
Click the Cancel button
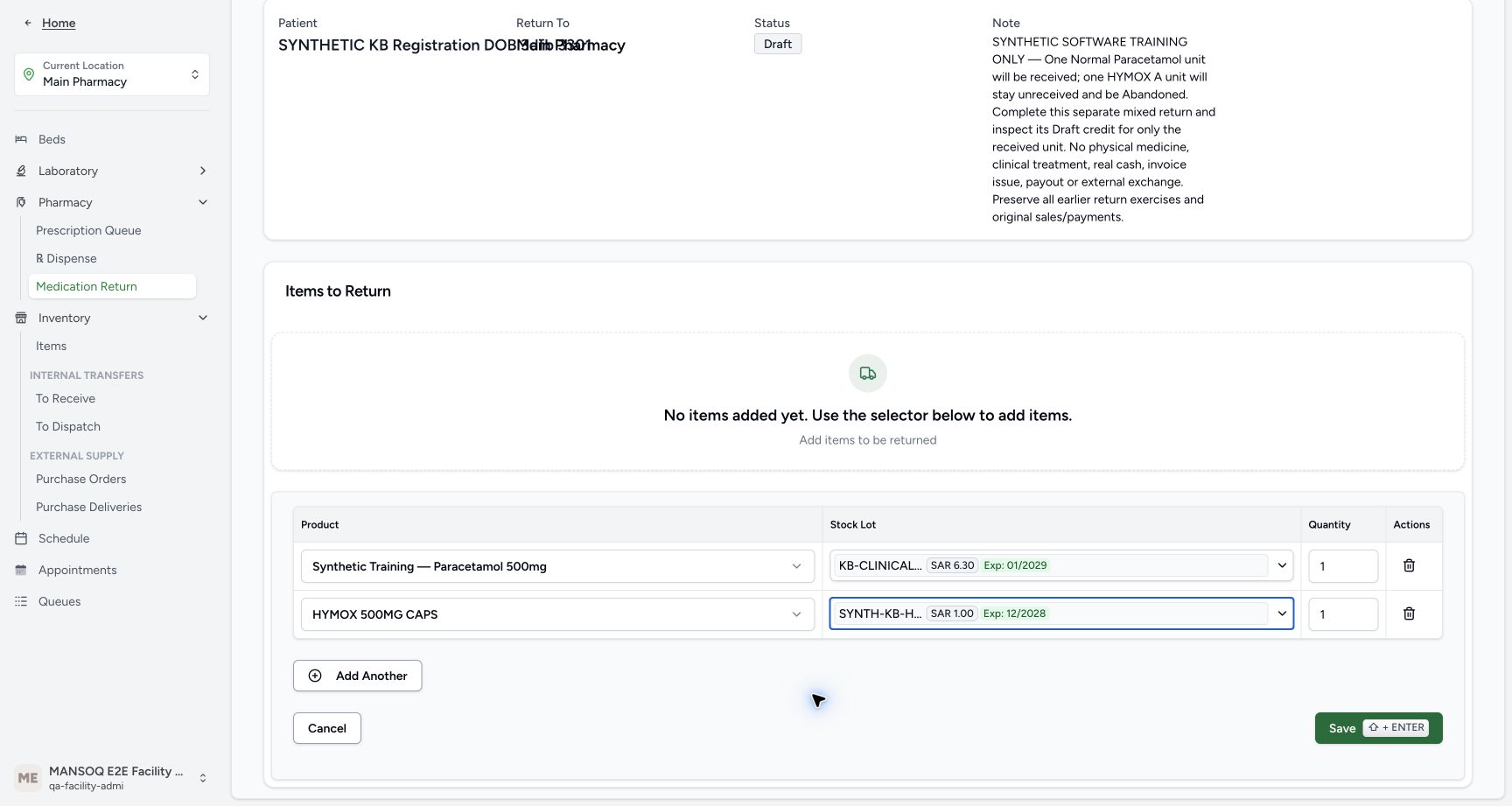tap(327, 728)
